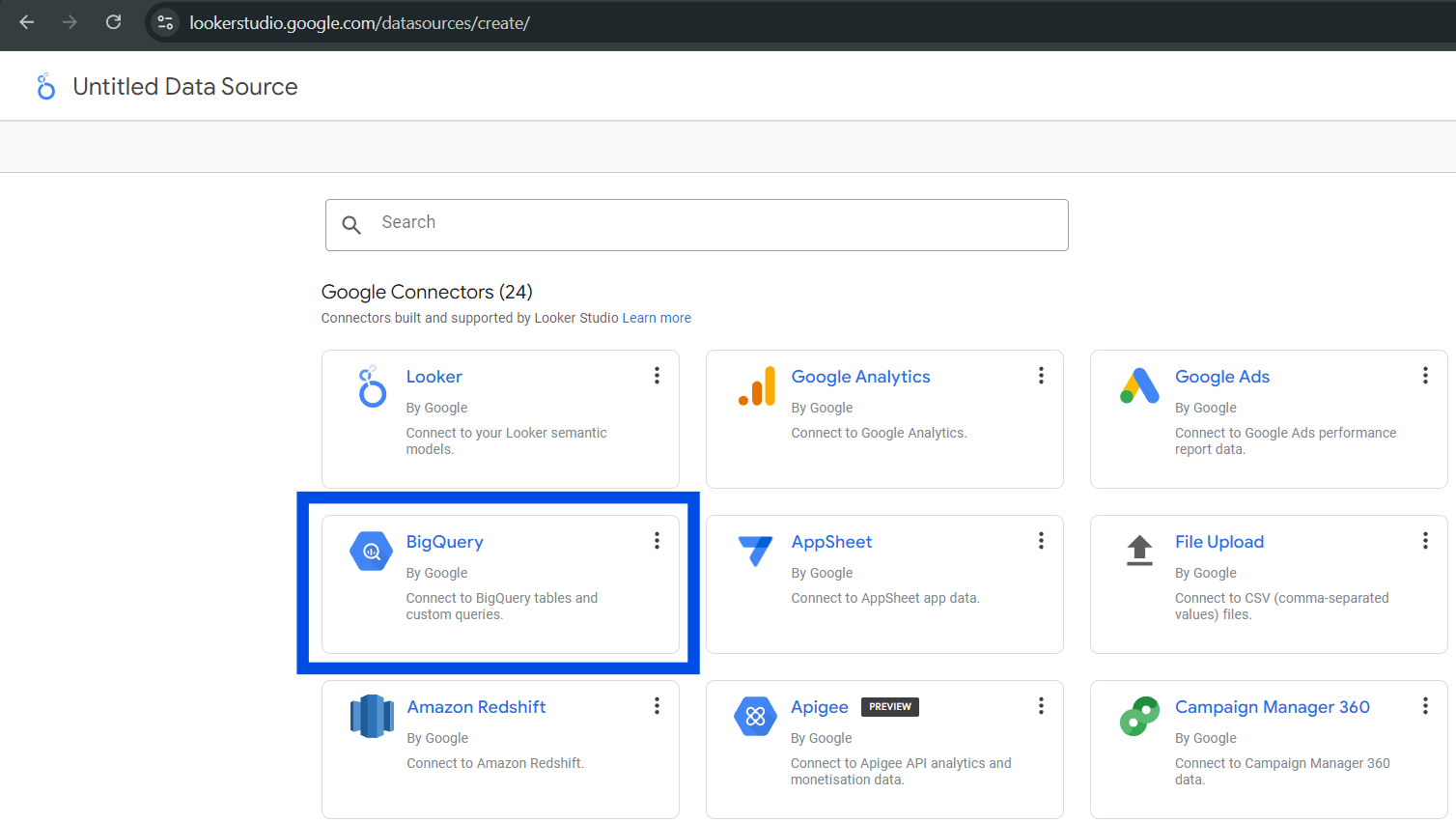The image size is (1456, 823).
Task: Choose the AppSheet connector title
Action: [x=831, y=542]
